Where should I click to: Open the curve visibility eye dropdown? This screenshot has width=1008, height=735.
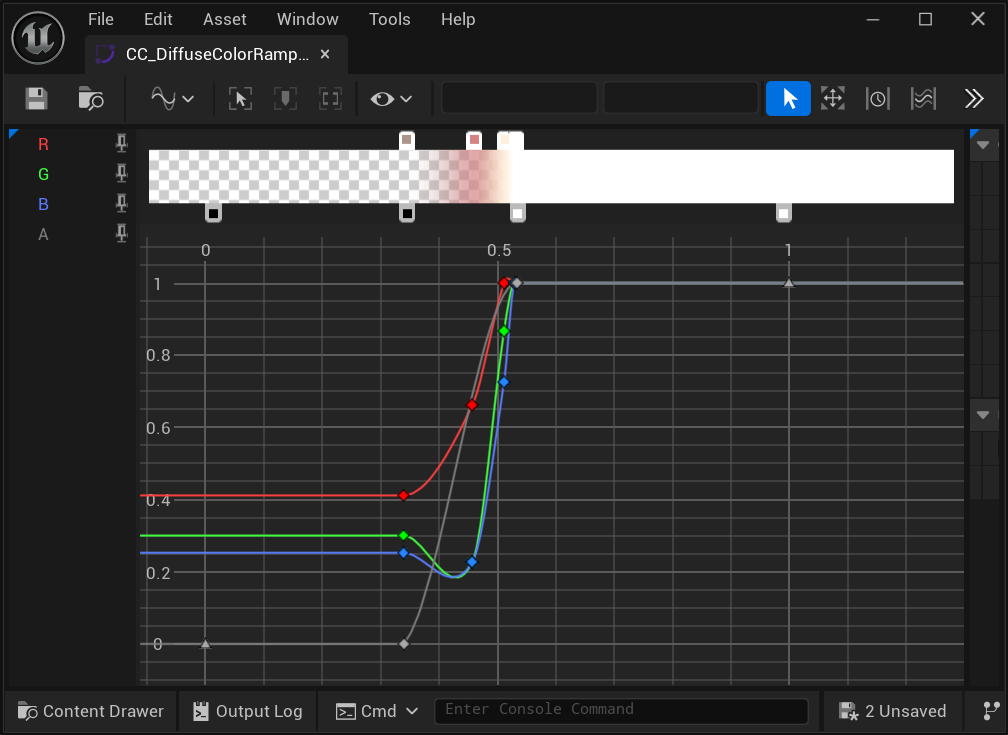(391, 99)
